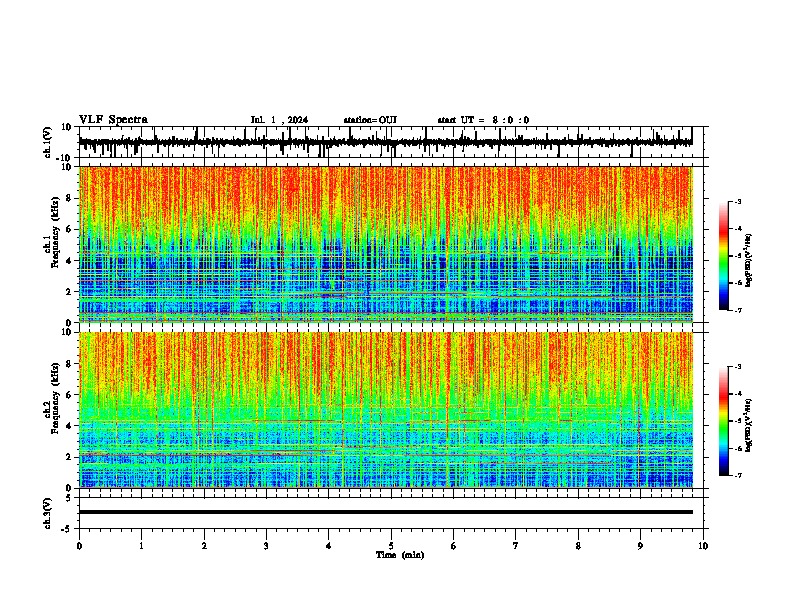Click the 5 minute tick label on time axis

pos(391,546)
